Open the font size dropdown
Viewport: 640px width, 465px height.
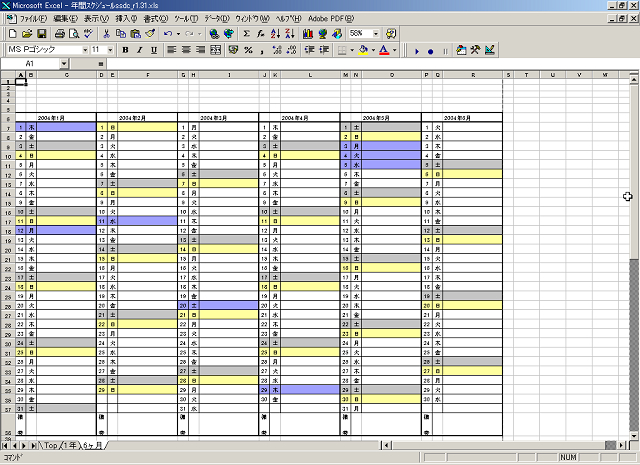pos(110,49)
